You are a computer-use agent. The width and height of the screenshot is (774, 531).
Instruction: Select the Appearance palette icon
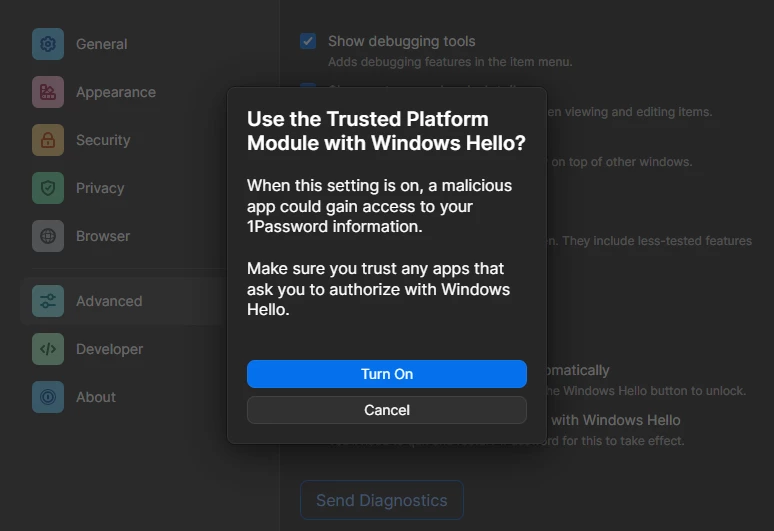click(x=48, y=92)
